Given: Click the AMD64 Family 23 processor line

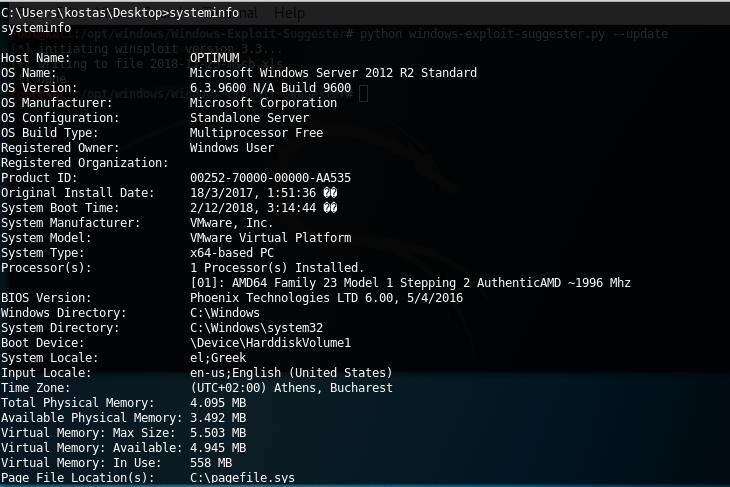Looking at the screenshot, I should pyautogui.click(x=410, y=283).
